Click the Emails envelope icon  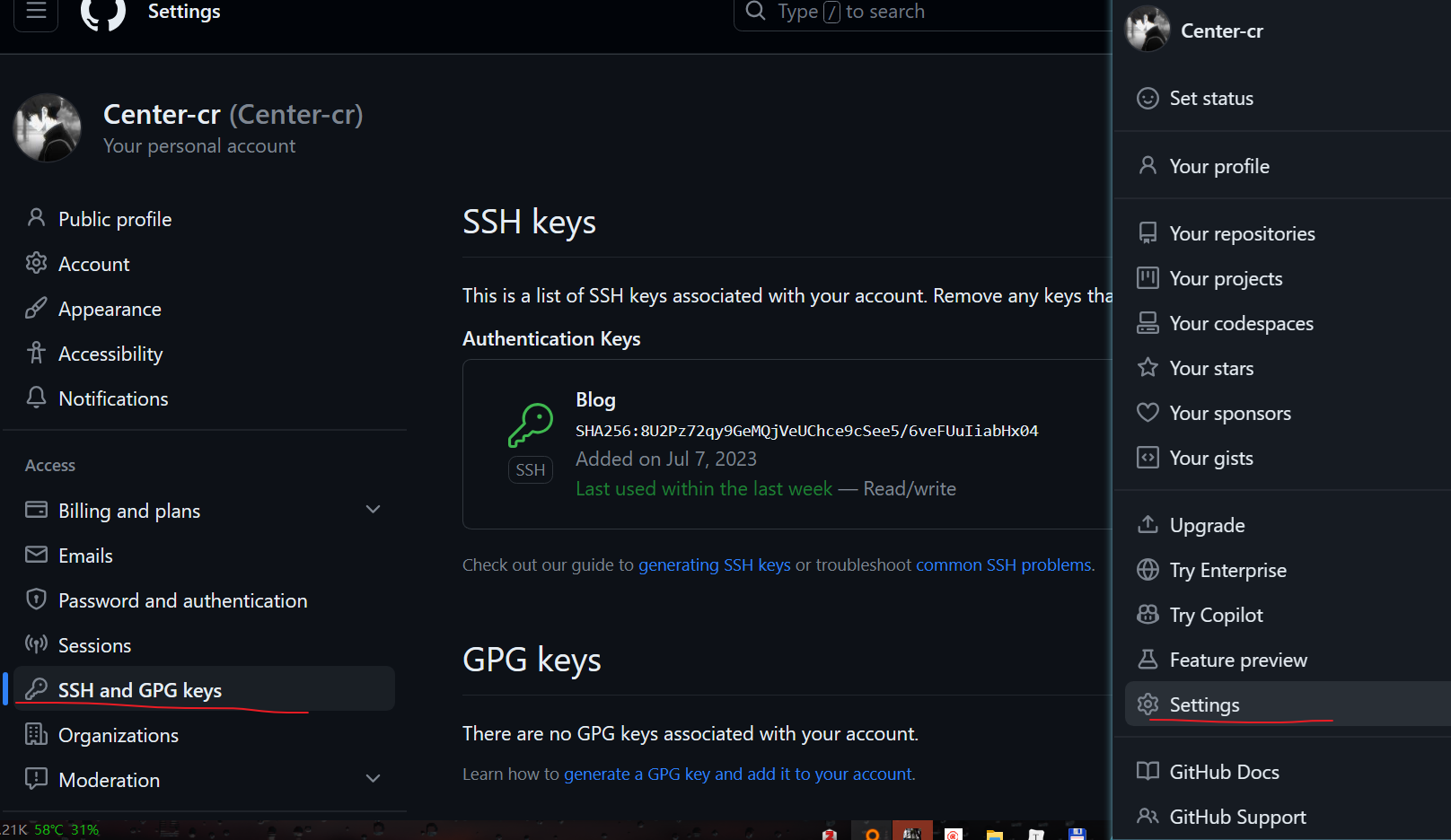36,555
